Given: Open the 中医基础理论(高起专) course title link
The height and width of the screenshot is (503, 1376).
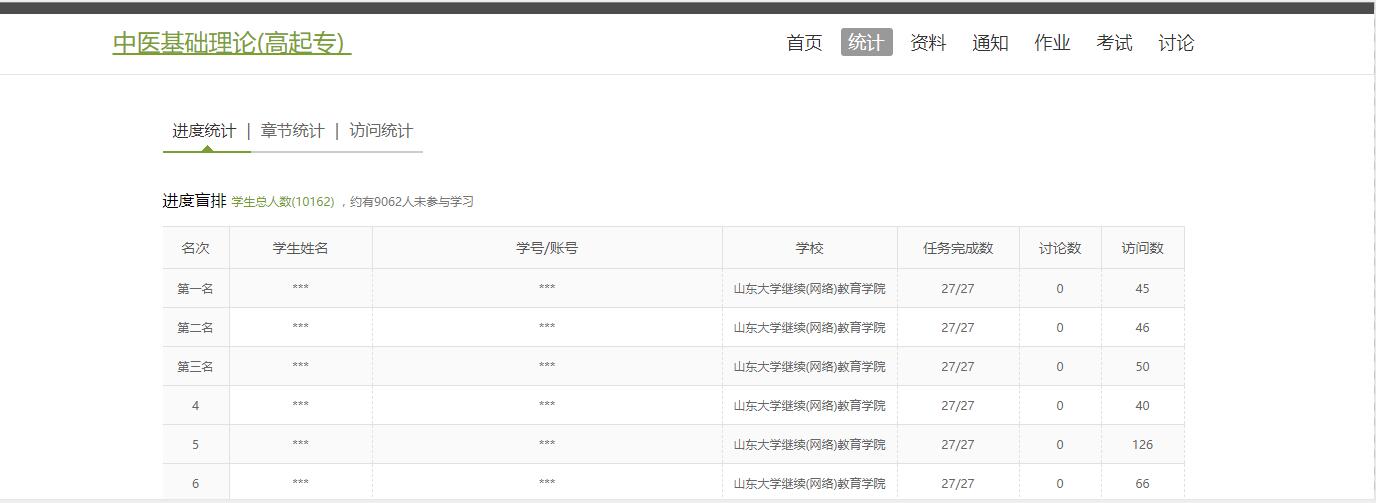Looking at the screenshot, I should (x=231, y=43).
